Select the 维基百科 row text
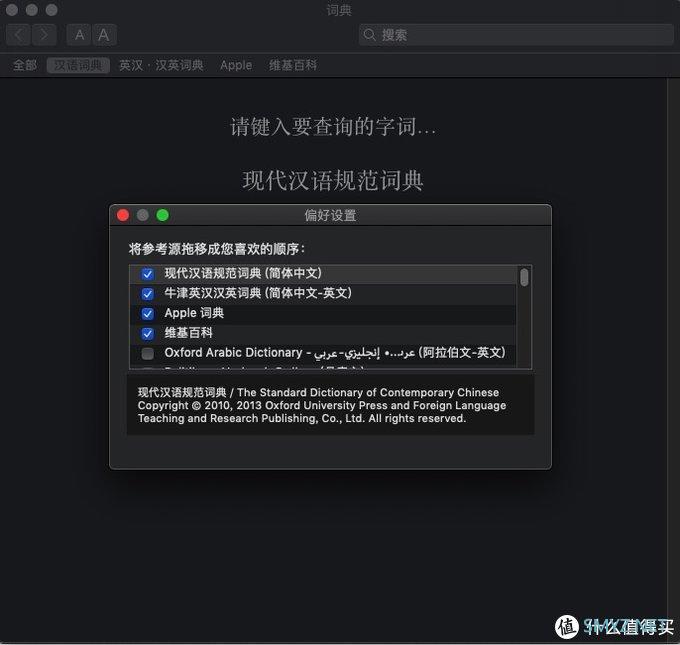 pyautogui.click(x=189, y=333)
